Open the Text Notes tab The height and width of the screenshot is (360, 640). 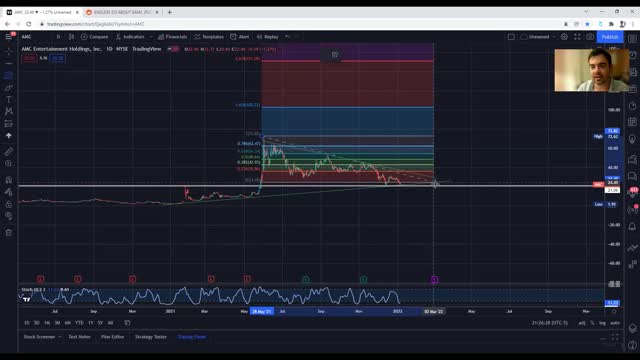80,337
